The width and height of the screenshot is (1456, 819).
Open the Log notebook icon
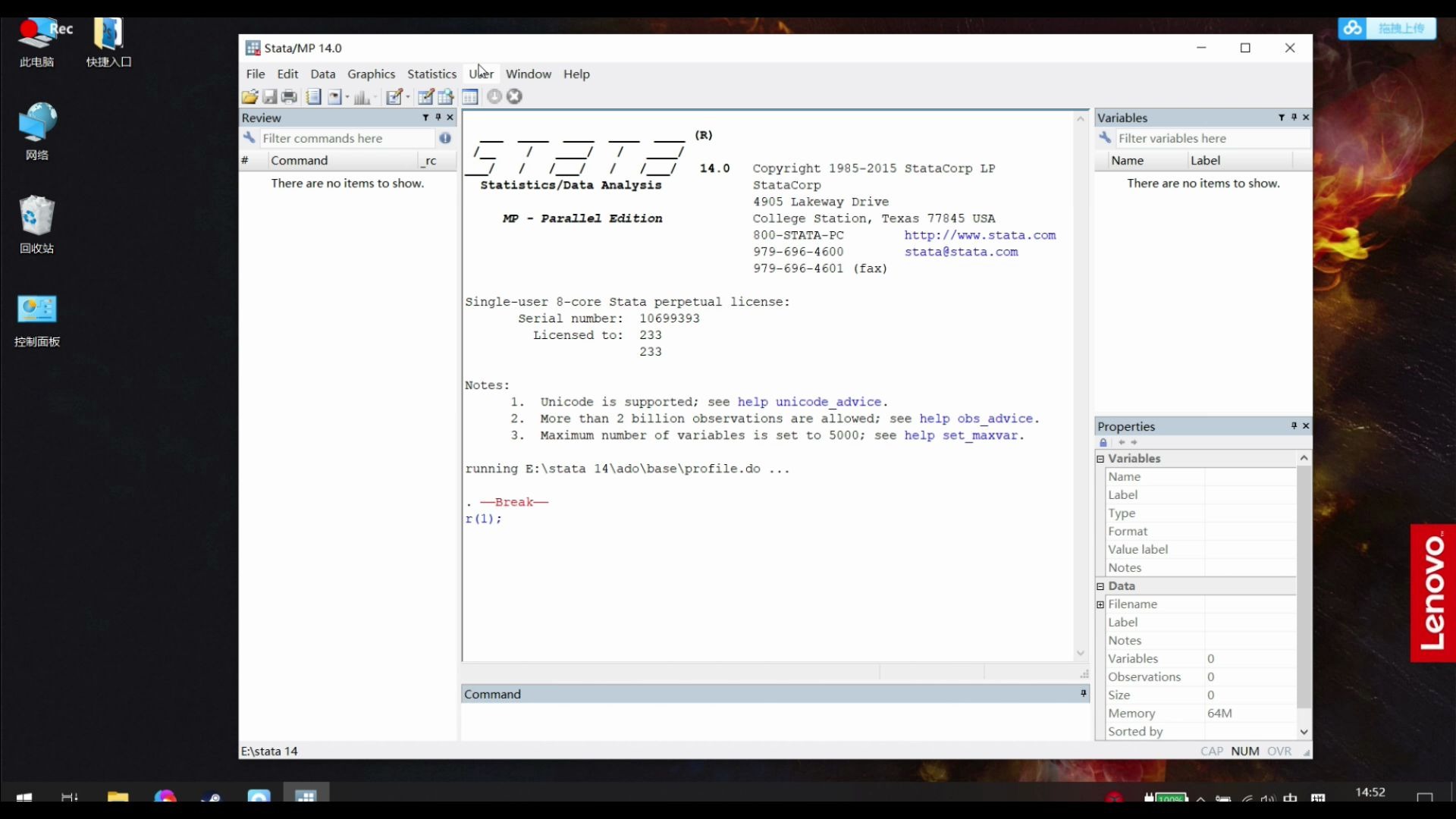coord(313,96)
